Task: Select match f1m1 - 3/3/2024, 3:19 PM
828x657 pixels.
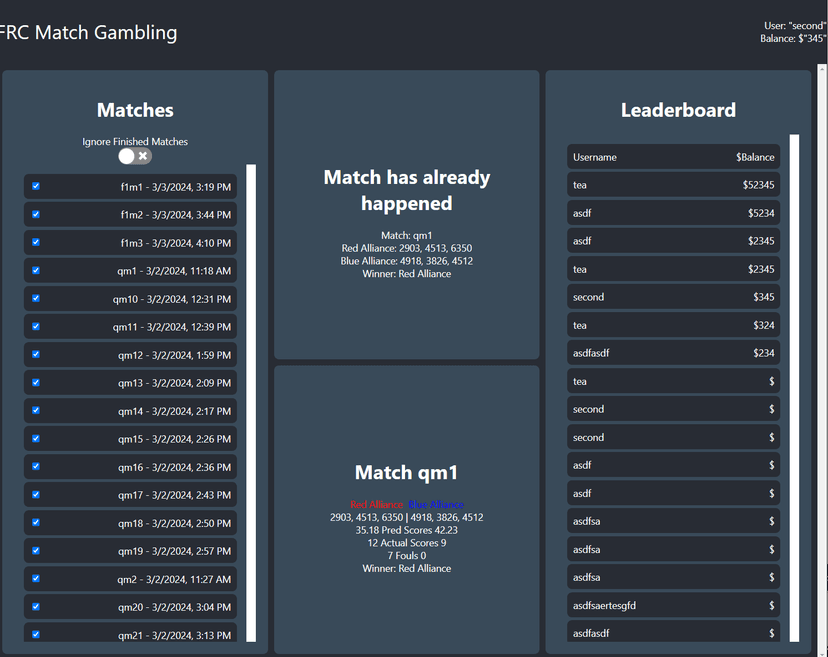Action: pos(130,187)
